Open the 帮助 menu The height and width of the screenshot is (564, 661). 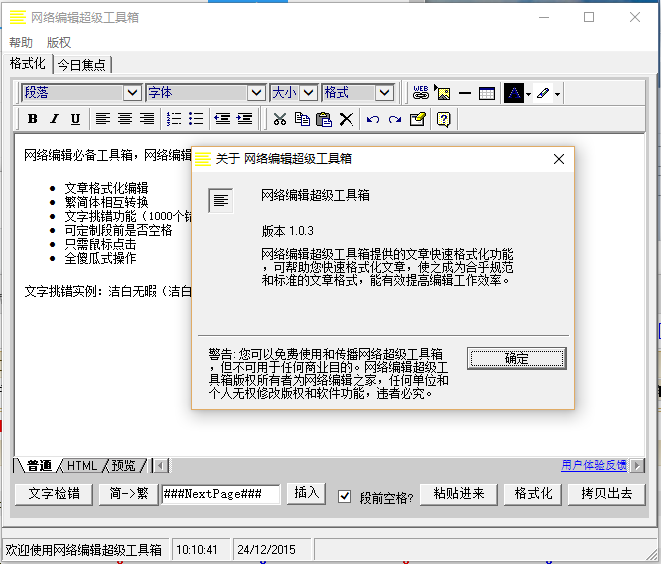tap(21, 43)
